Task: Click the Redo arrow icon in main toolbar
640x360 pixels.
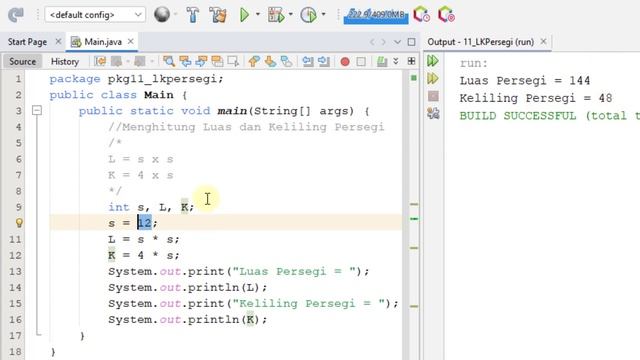Action: point(16,15)
